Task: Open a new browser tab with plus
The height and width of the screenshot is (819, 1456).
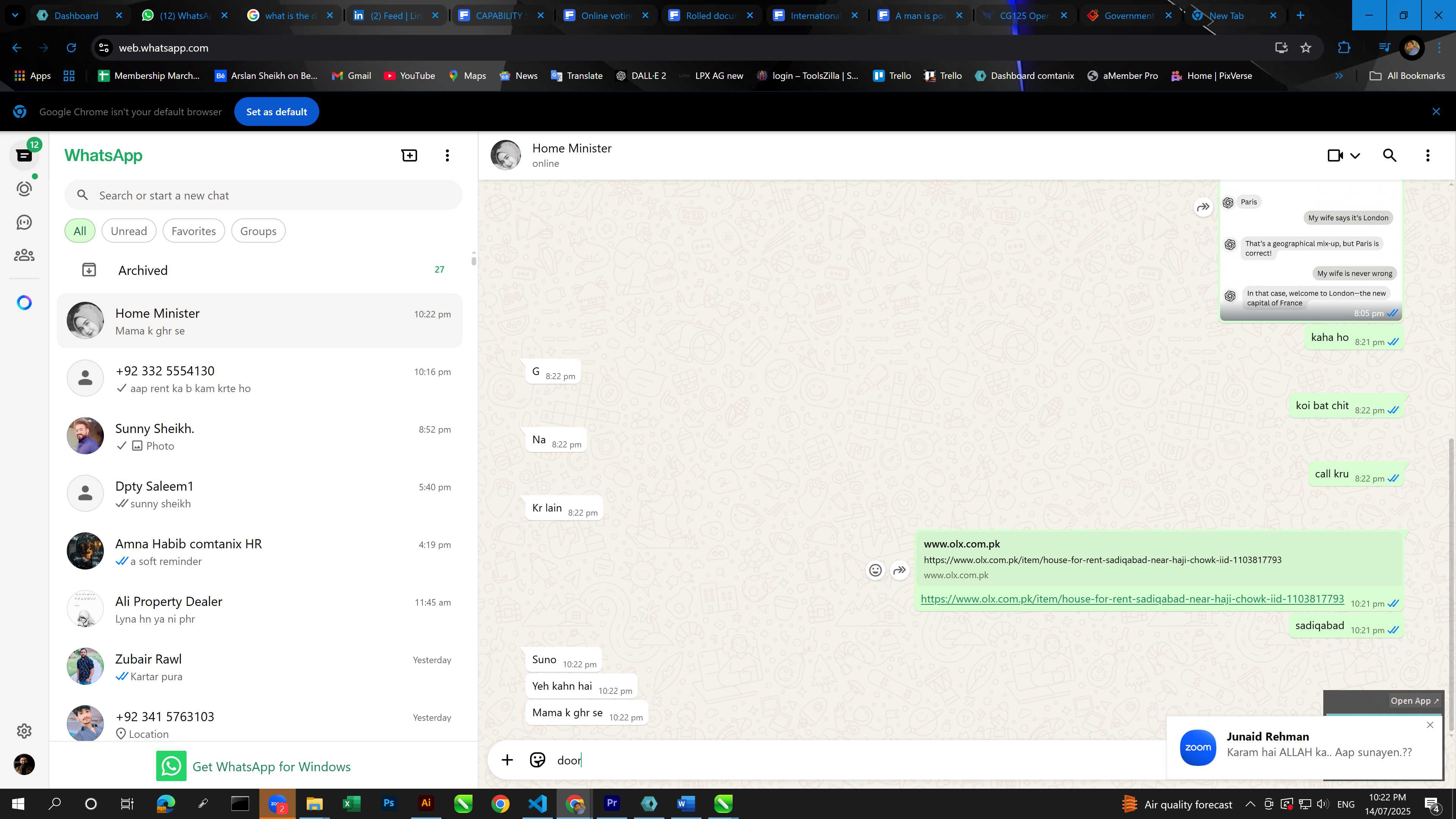Action: click(x=1301, y=15)
